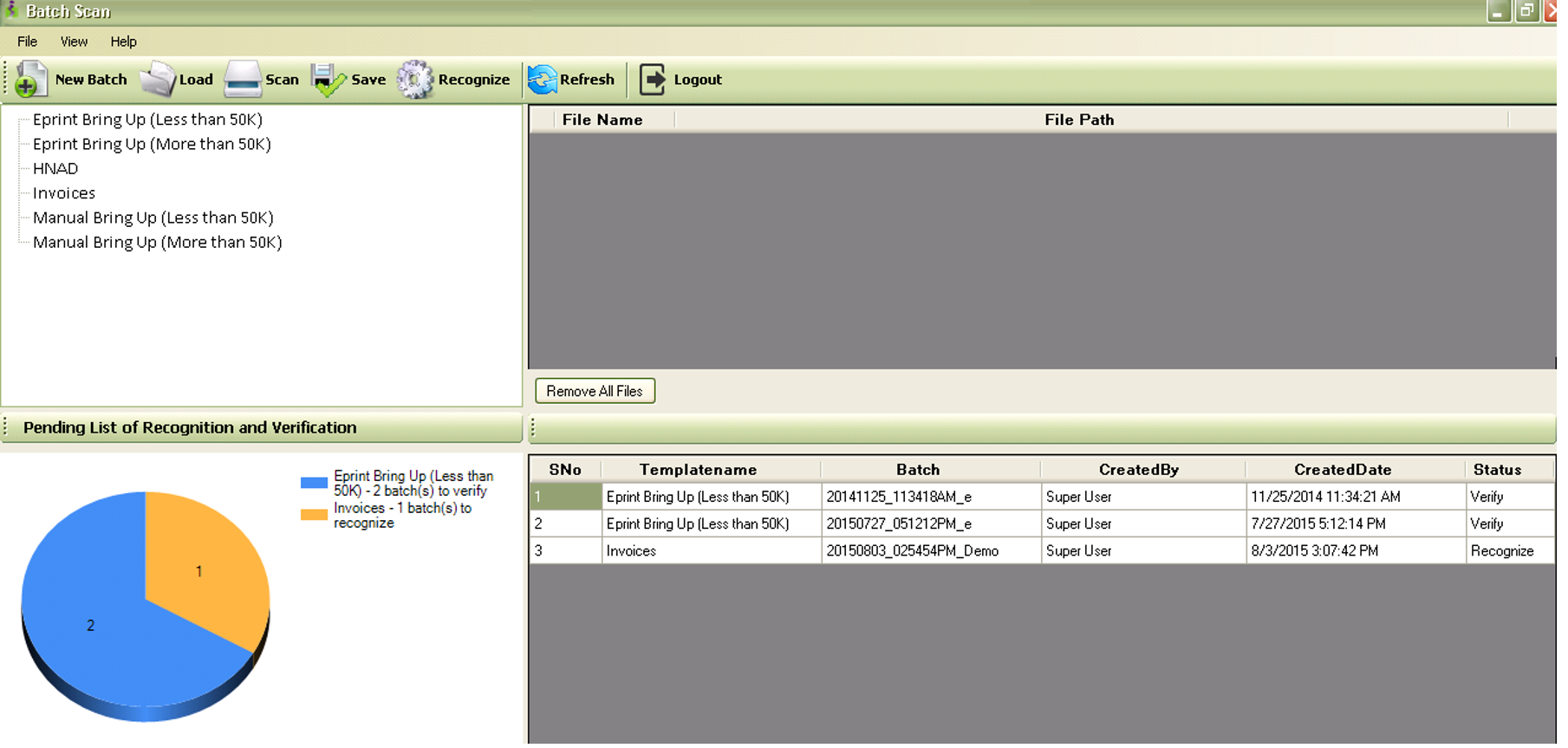Click the Recognize gear icon

coord(415,80)
